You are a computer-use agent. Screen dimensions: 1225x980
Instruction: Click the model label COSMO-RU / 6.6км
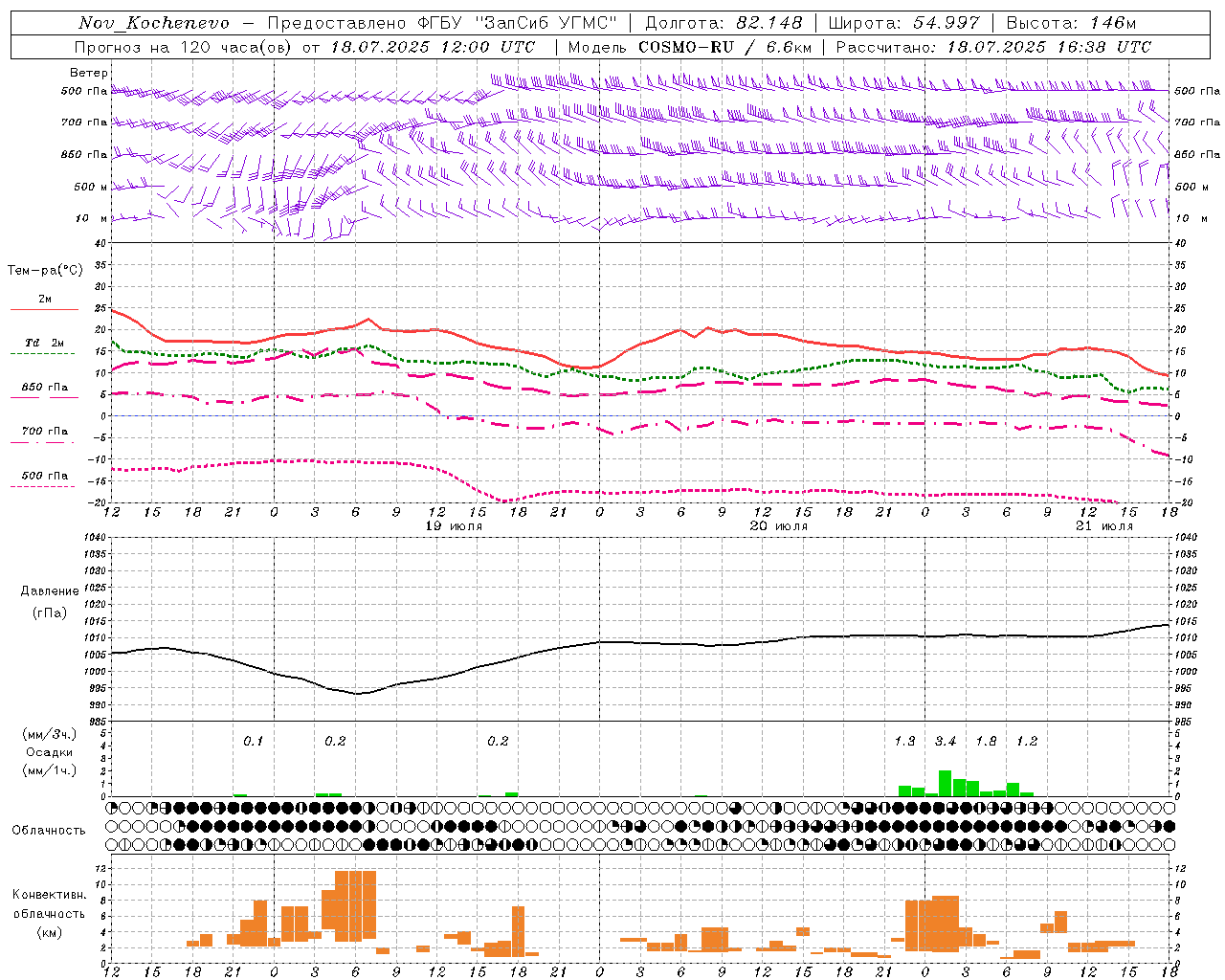coord(724,47)
